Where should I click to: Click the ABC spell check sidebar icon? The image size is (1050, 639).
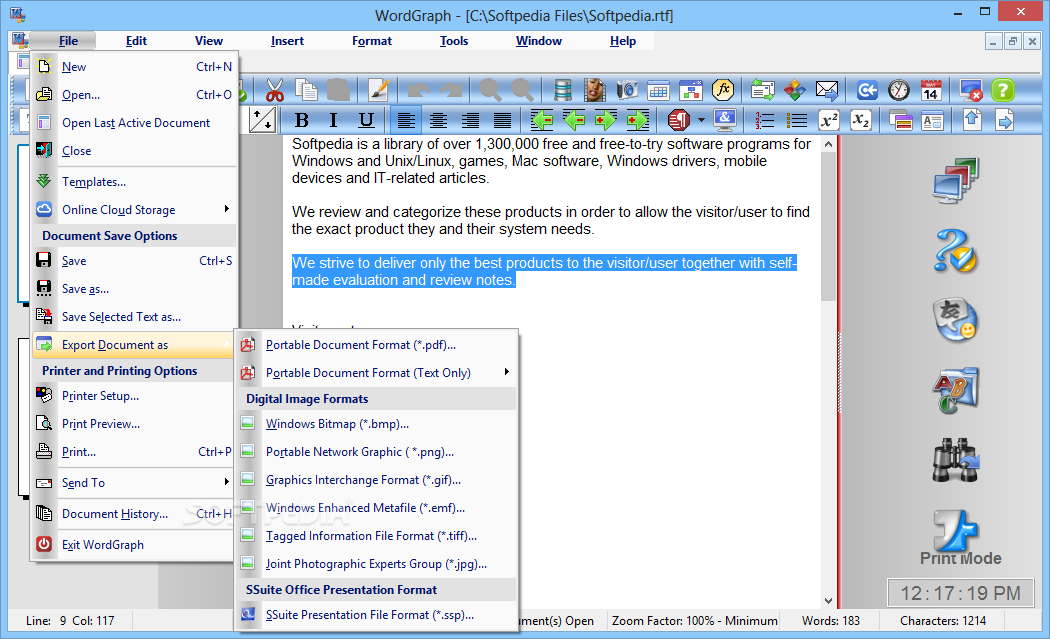(956, 390)
